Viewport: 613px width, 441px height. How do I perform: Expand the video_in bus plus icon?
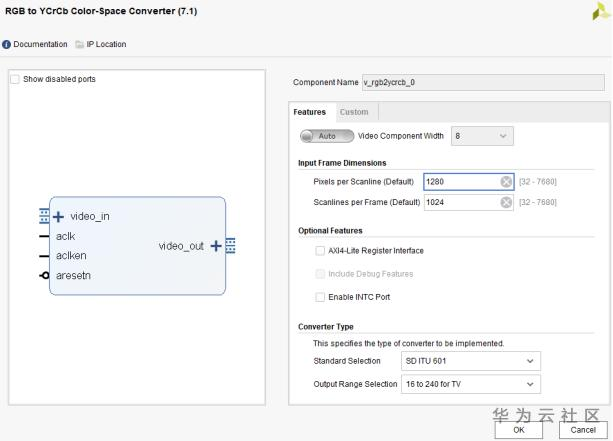pyautogui.click(x=58, y=216)
